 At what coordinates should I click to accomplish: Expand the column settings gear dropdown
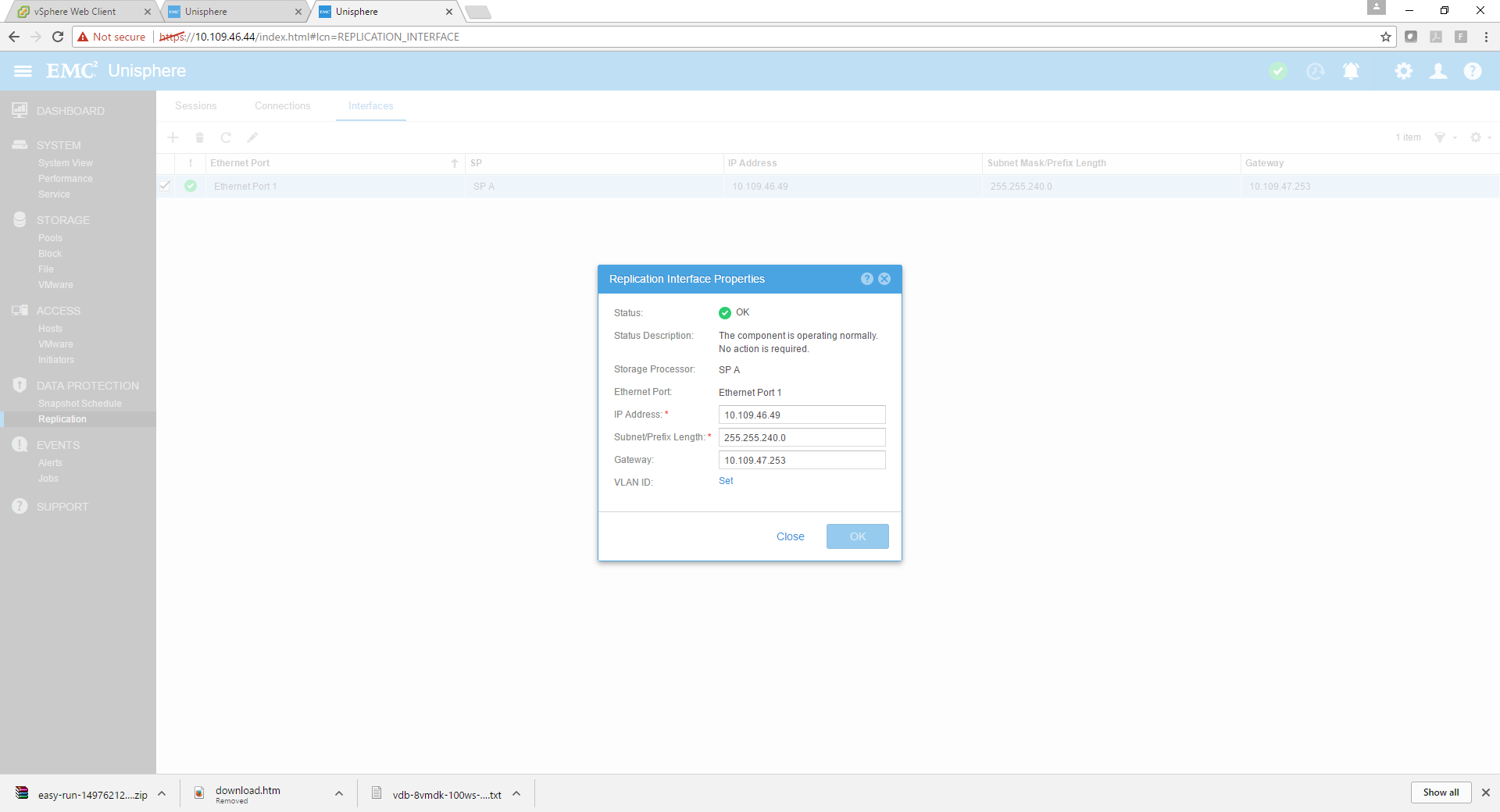tap(1480, 137)
